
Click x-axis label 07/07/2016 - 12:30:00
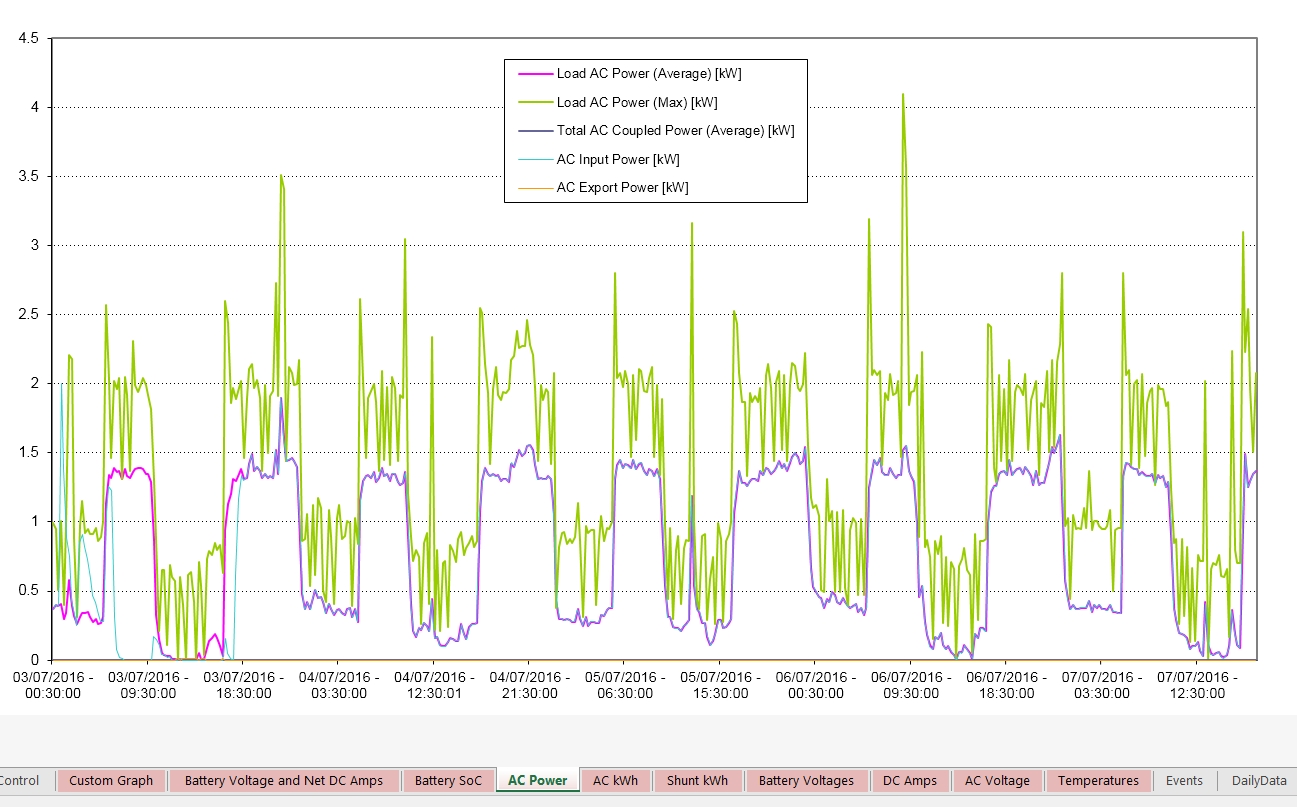click(1197, 685)
